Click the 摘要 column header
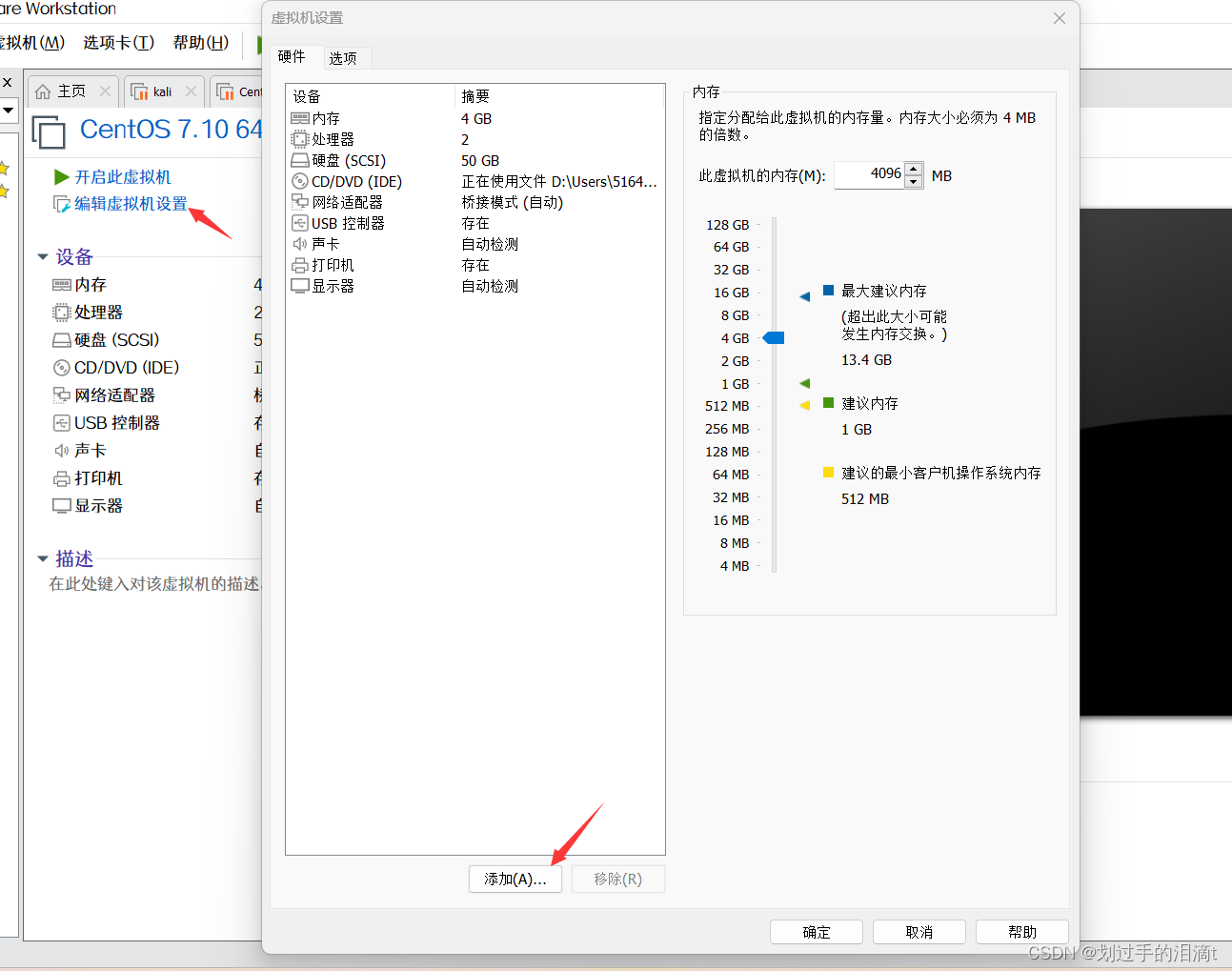This screenshot has width=1232, height=971. click(559, 96)
